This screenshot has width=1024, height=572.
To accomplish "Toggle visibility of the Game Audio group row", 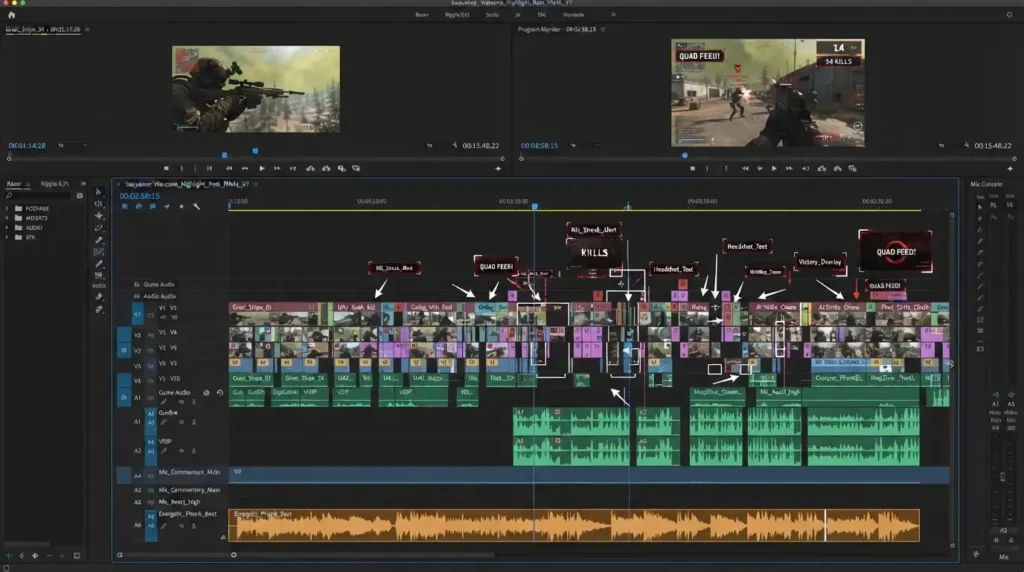I will click(136, 285).
